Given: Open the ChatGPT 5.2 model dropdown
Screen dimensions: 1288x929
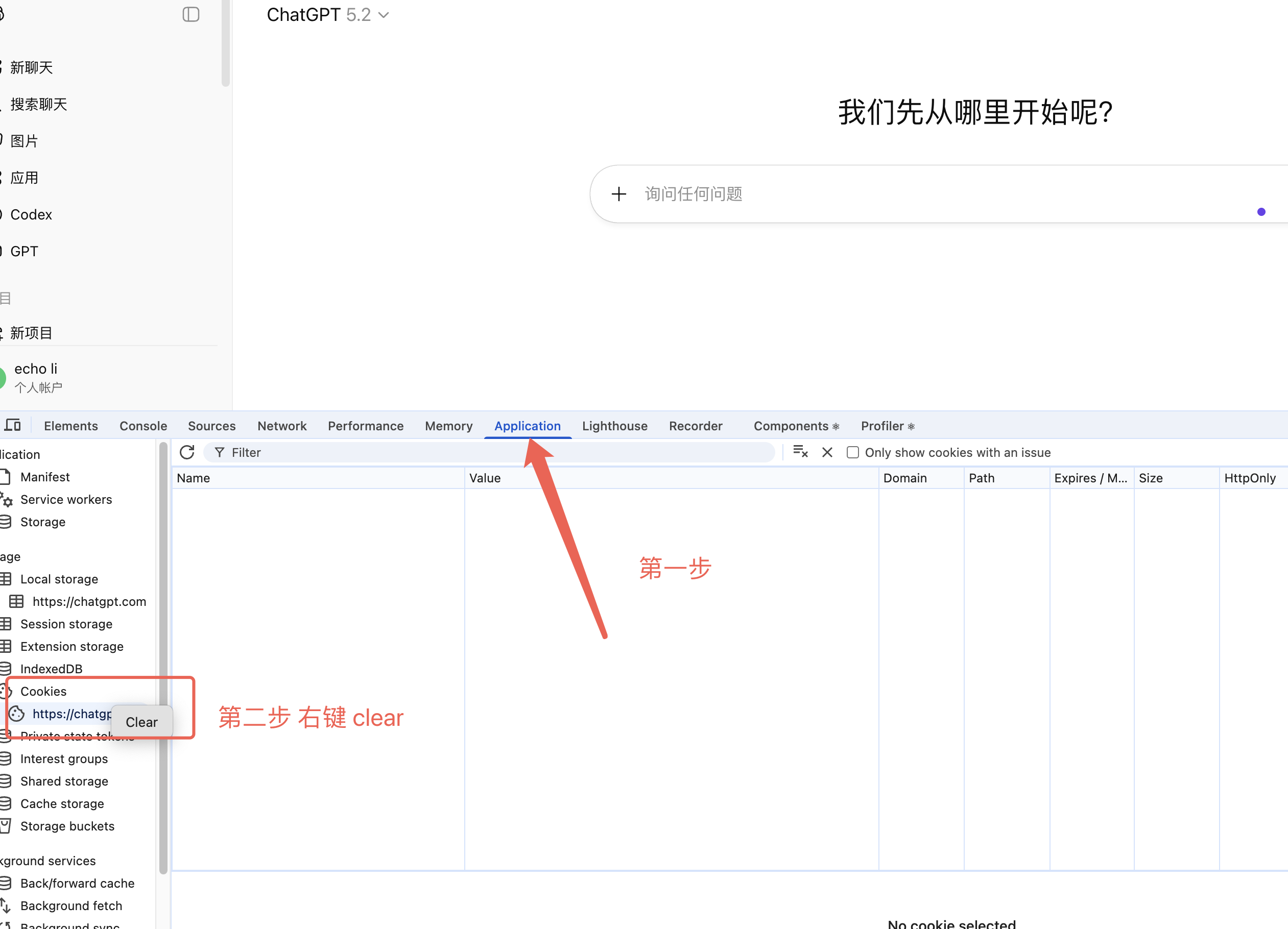Looking at the screenshot, I should coord(328,15).
